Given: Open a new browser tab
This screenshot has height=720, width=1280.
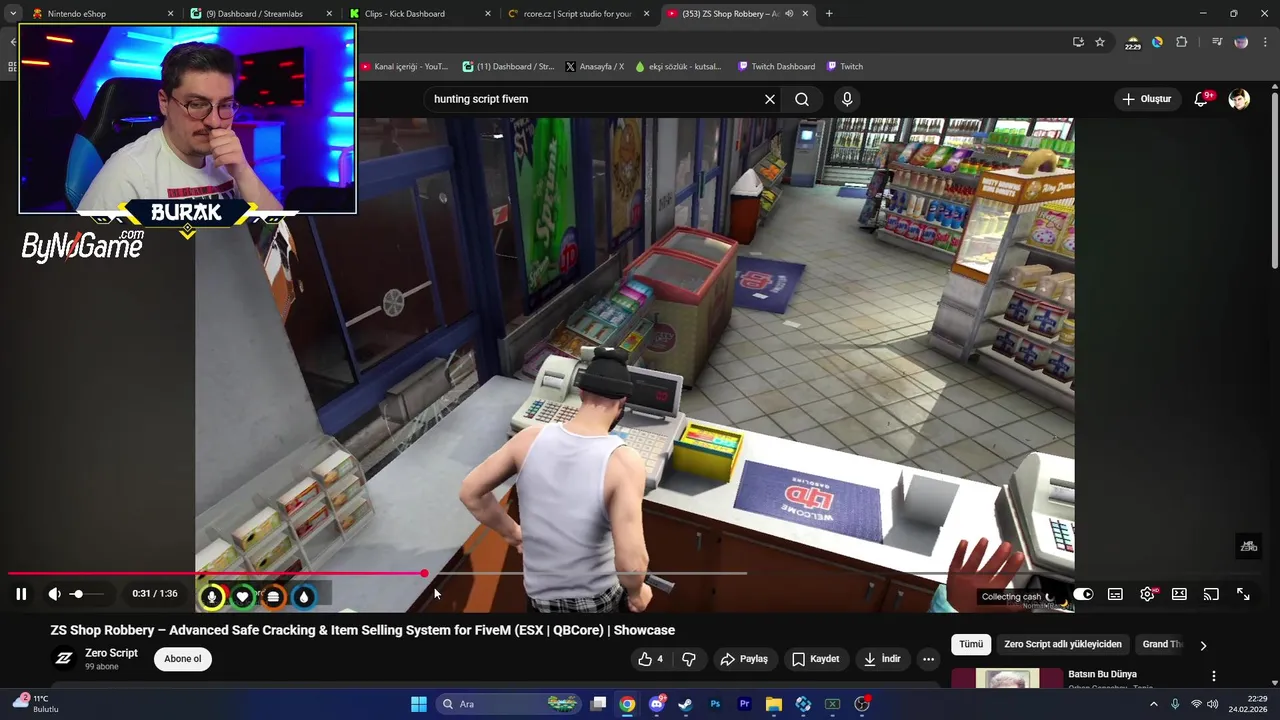Looking at the screenshot, I should tap(829, 14).
